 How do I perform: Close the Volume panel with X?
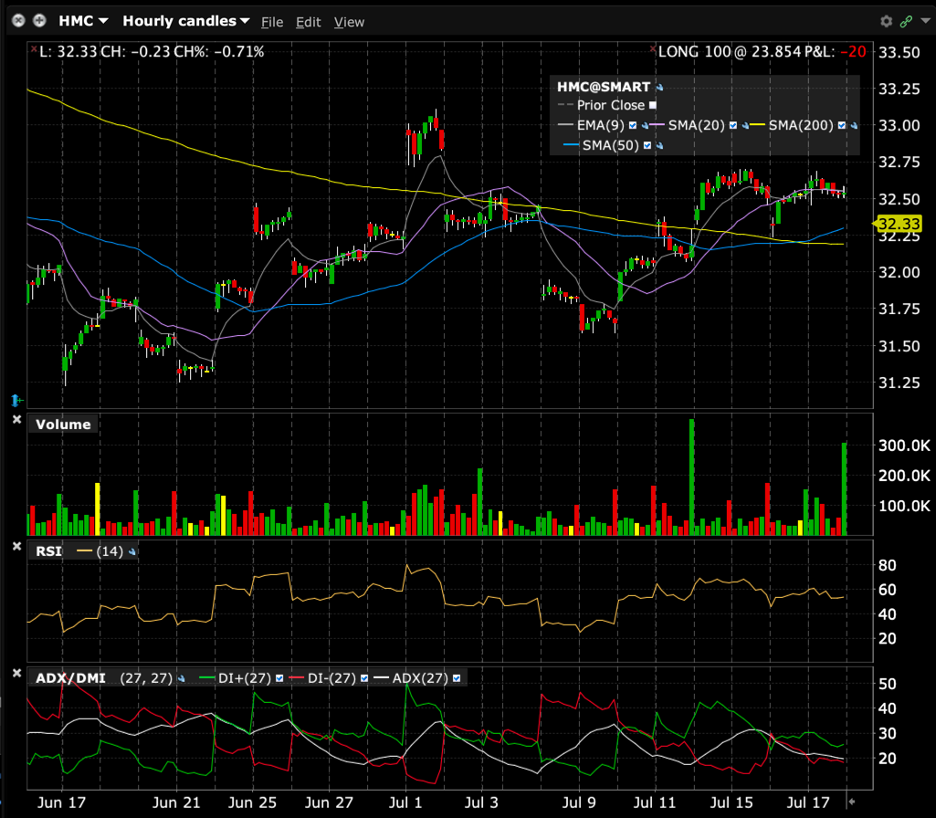pos(16,420)
